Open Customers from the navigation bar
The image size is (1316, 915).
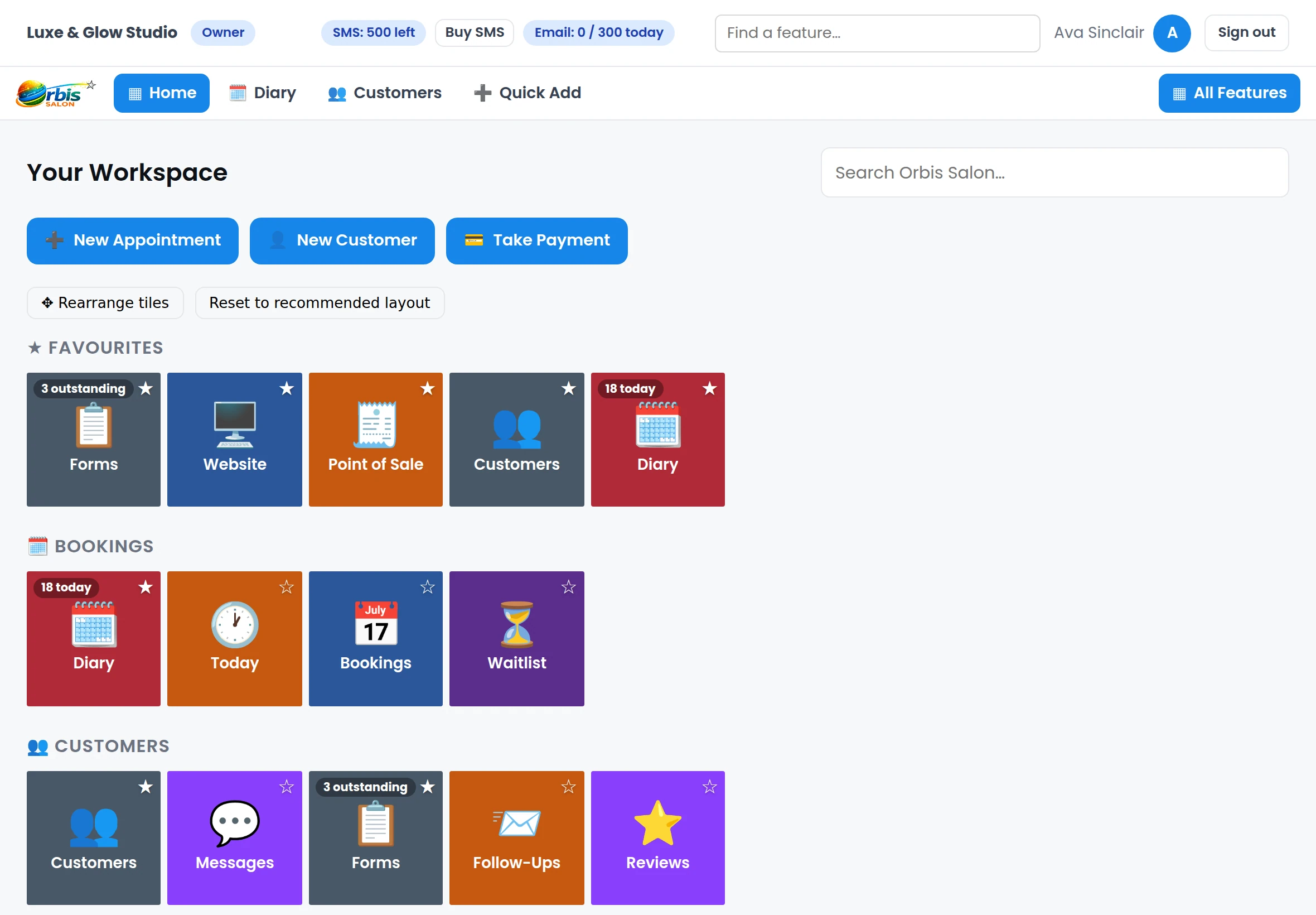(385, 93)
